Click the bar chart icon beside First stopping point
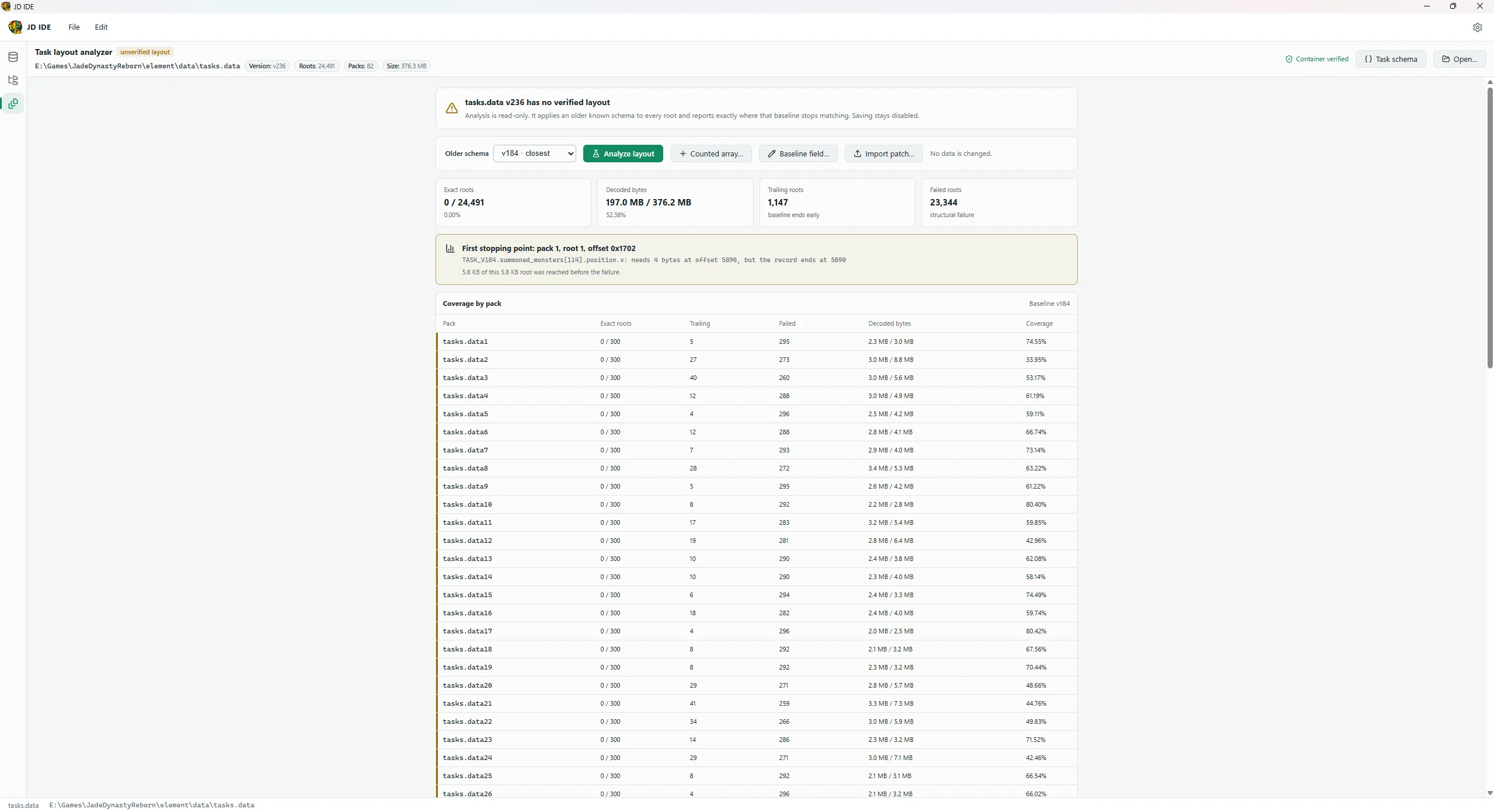The height and width of the screenshot is (812, 1494). [450, 249]
